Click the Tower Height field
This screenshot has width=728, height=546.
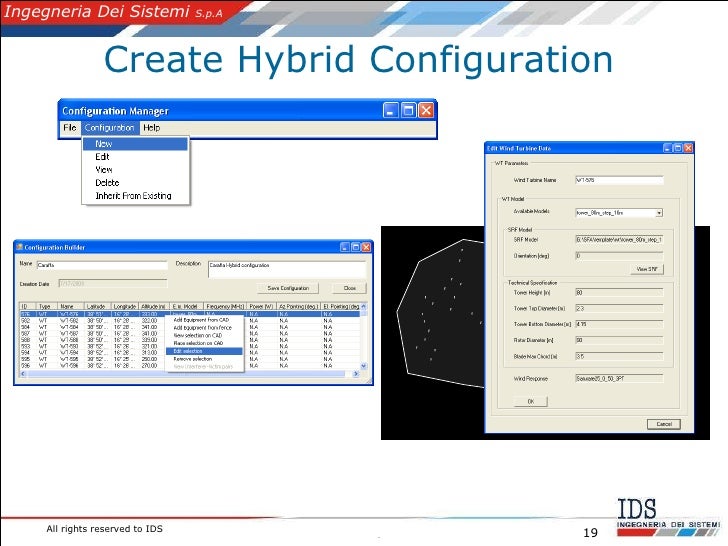click(x=619, y=292)
